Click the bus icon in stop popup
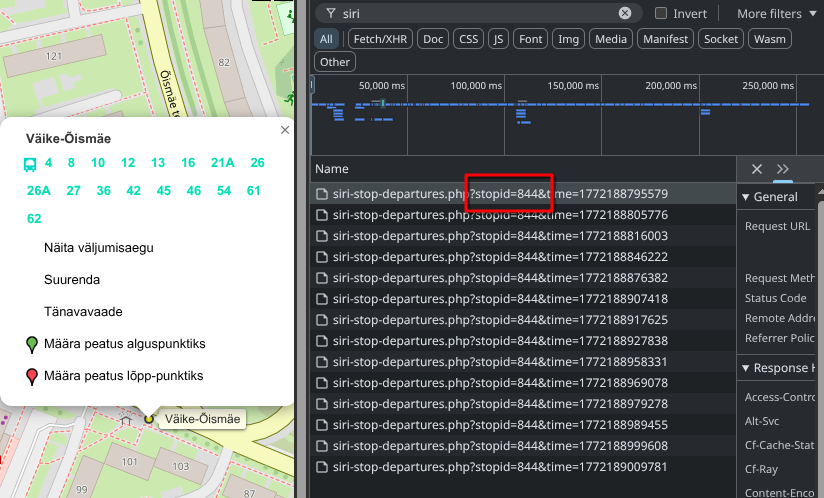Viewport: 824px width, 498px height. pos(31,163)
